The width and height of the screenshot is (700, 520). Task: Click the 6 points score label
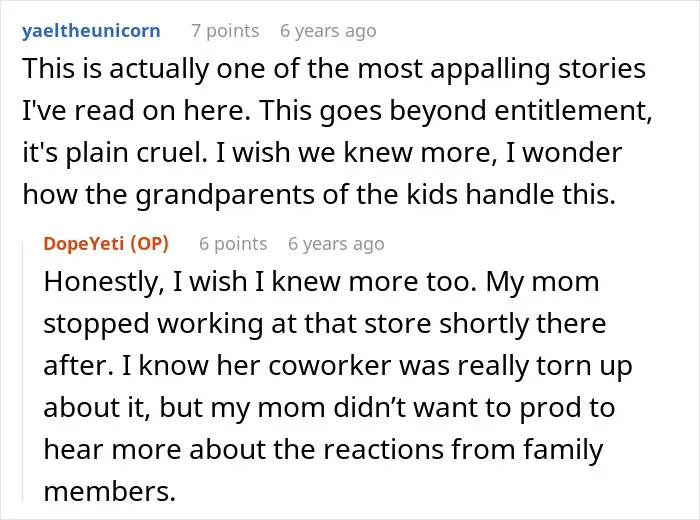(233, 244)
